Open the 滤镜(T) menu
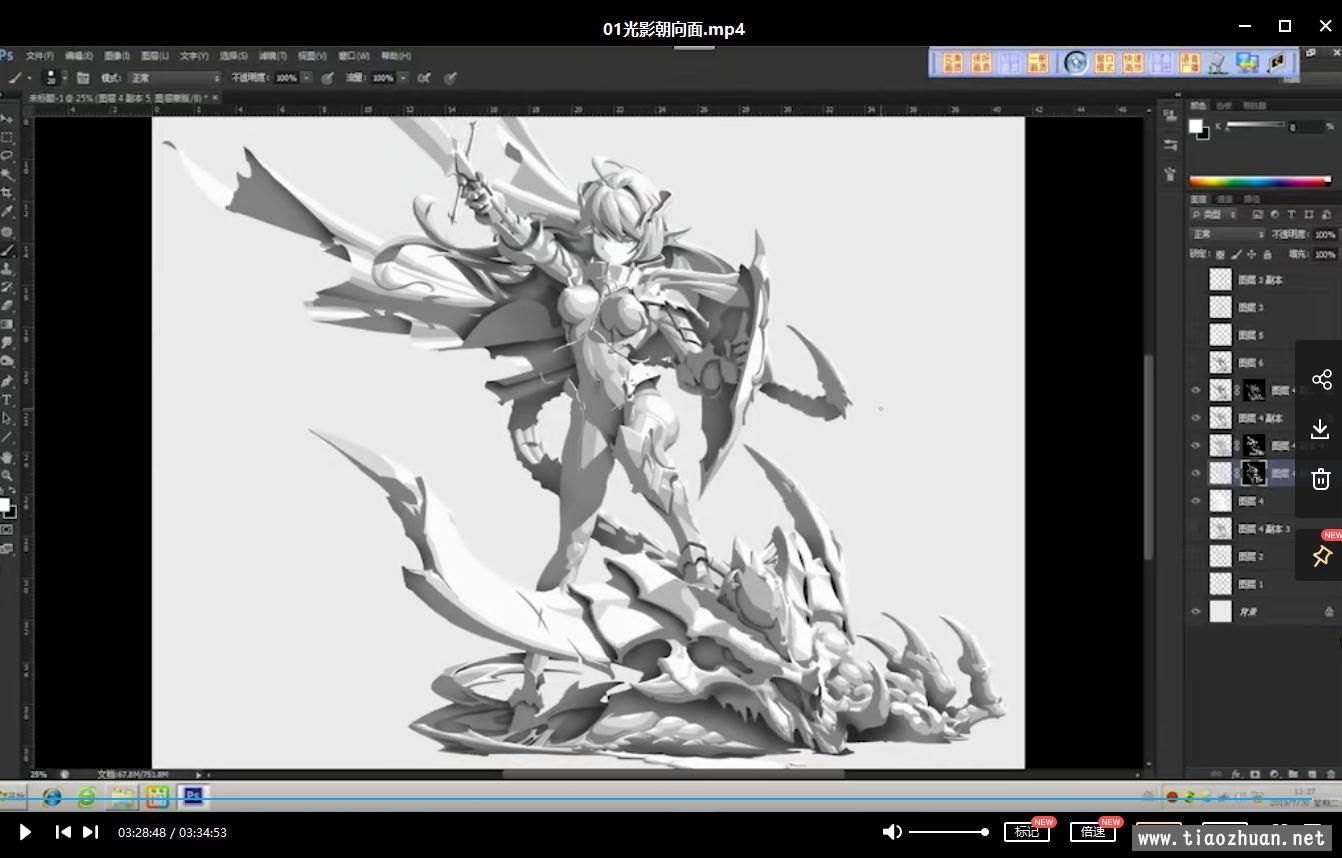The width and height of the screenshot is (1342, 858). 272,56
